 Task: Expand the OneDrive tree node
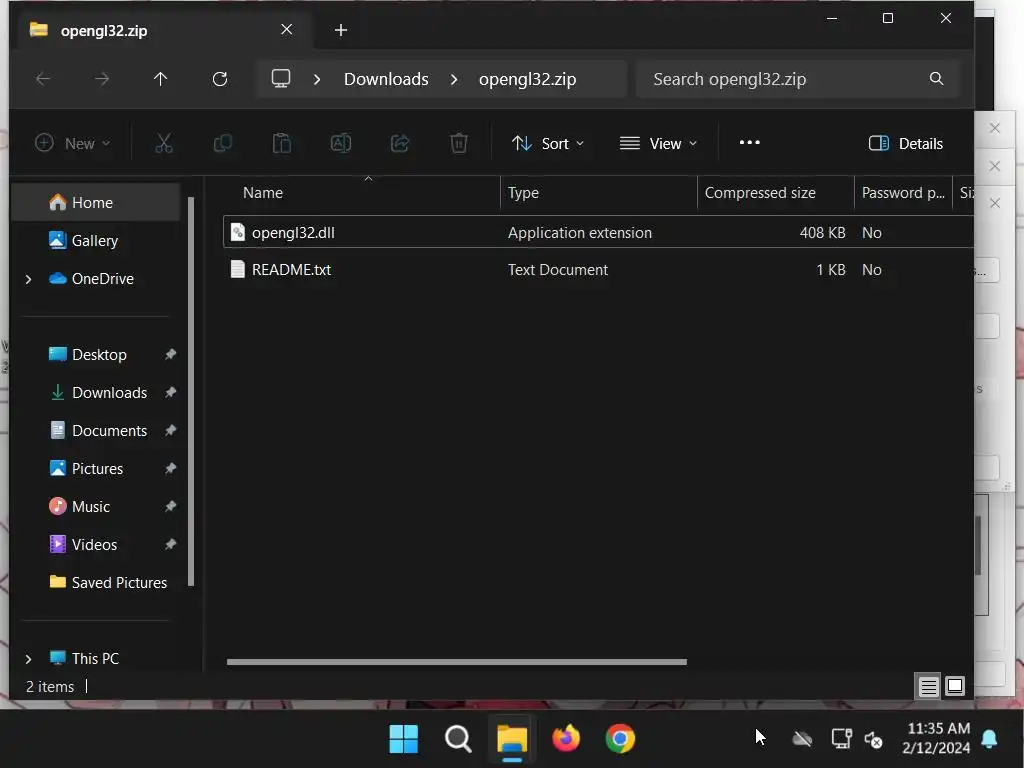28,279
